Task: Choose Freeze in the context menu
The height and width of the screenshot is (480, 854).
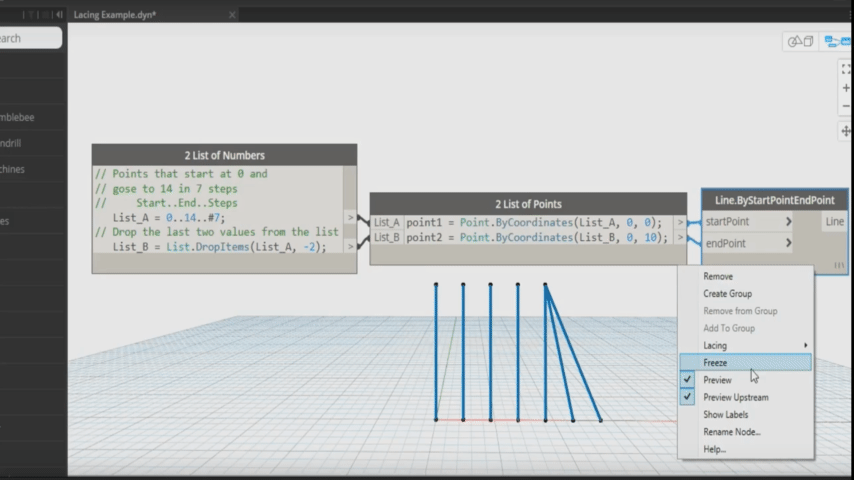Action: (745, 362)
